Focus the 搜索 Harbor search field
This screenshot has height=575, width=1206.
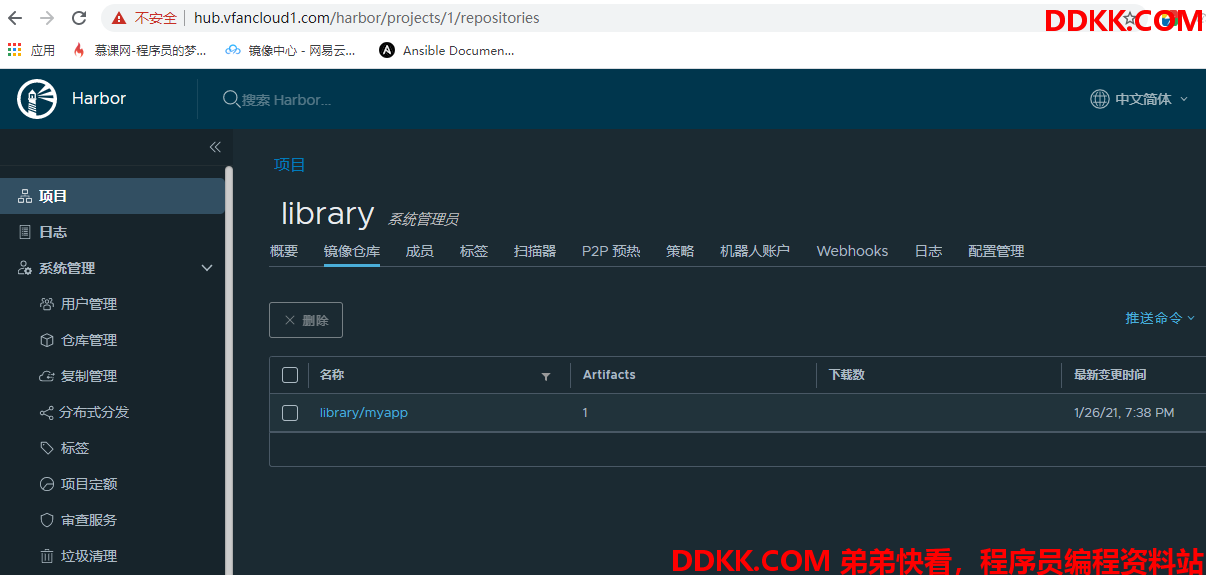[286, 99]
